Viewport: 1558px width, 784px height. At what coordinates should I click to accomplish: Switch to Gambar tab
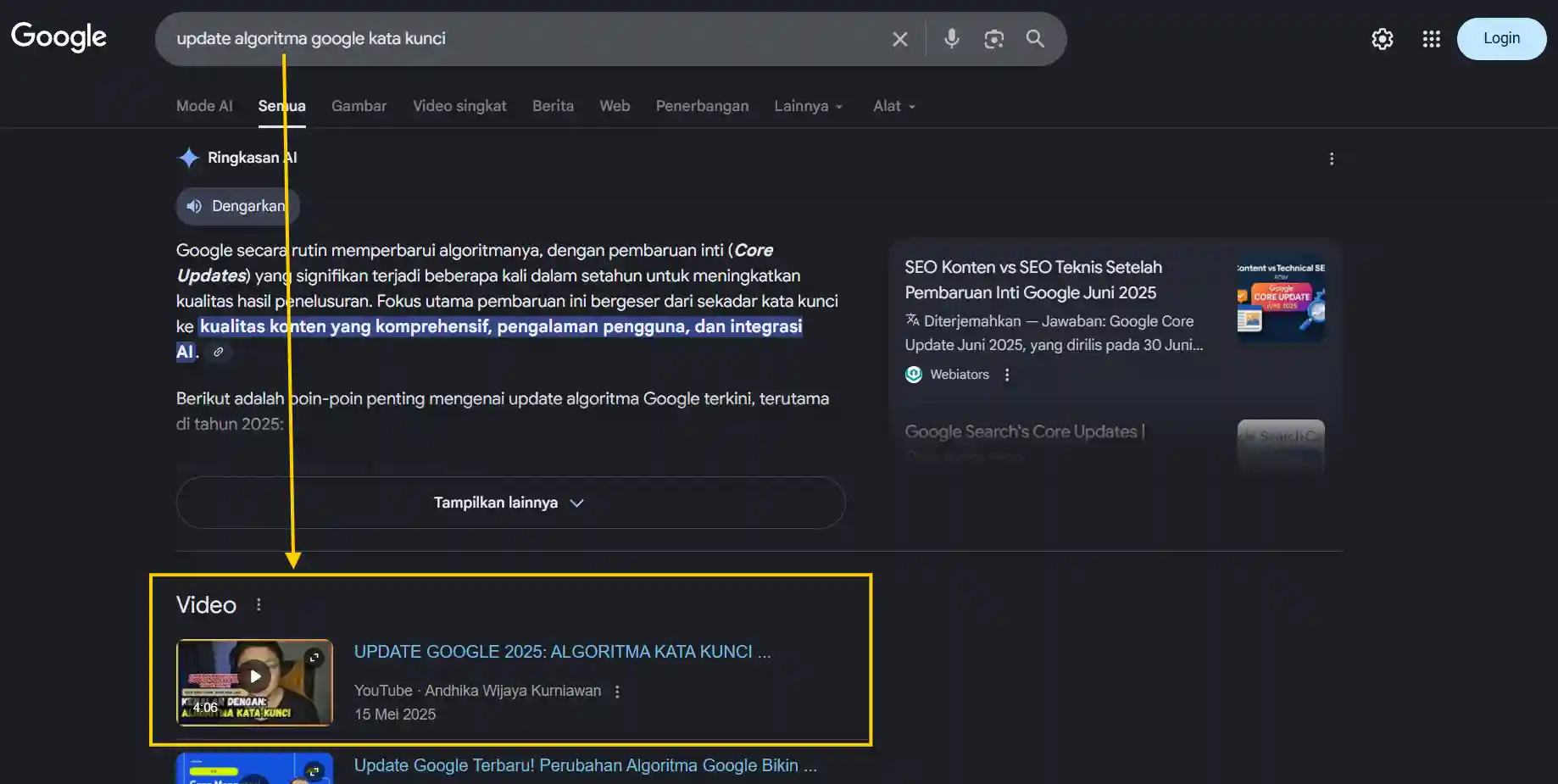(359, 106)
